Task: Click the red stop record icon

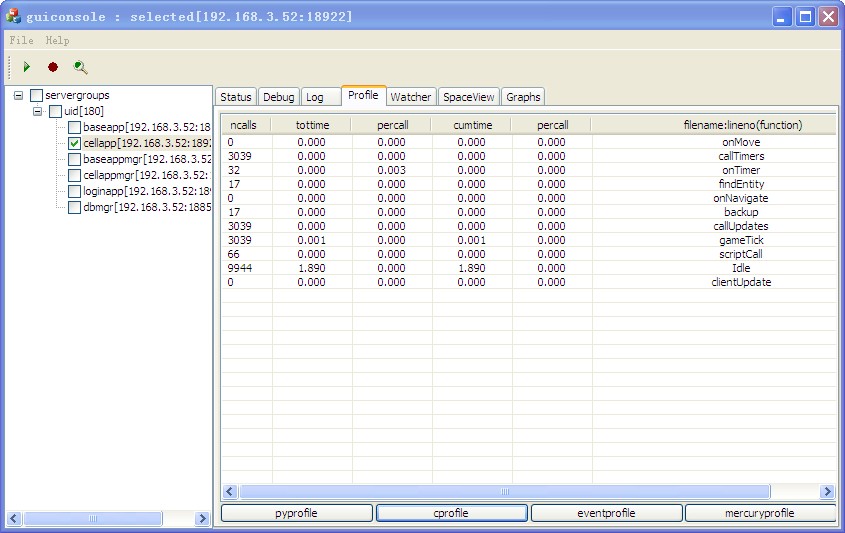Action: (x=53, y=67)
